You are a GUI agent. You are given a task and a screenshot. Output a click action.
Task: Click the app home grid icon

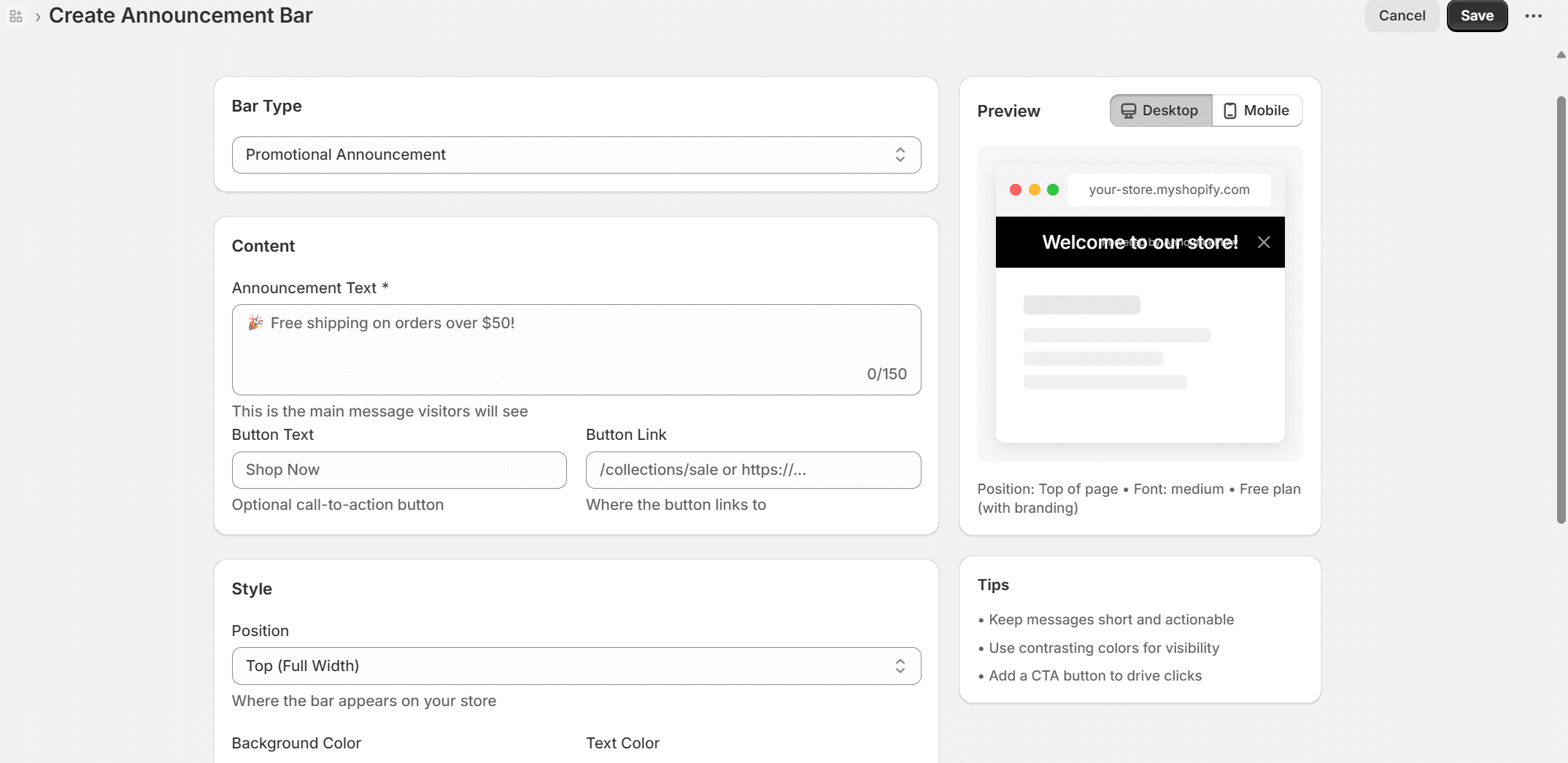tap(15, 15)
